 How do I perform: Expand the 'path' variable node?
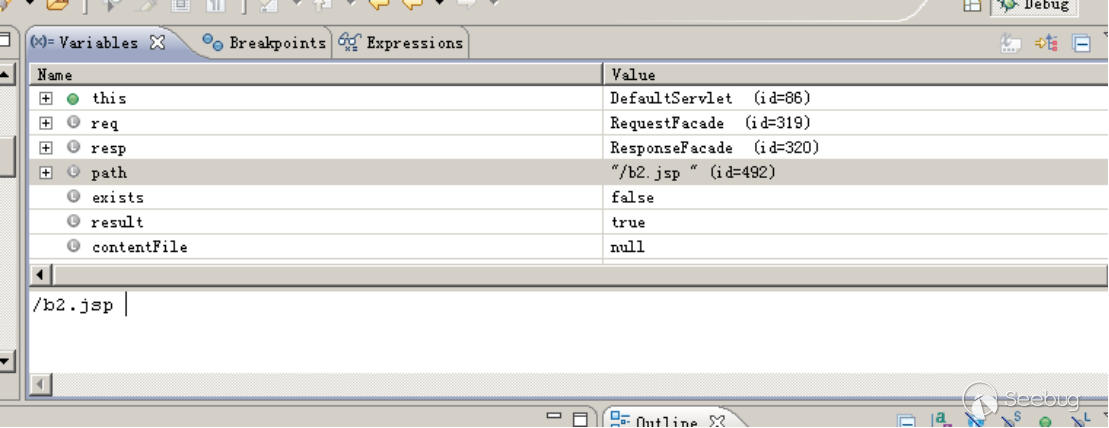[46, 173]
